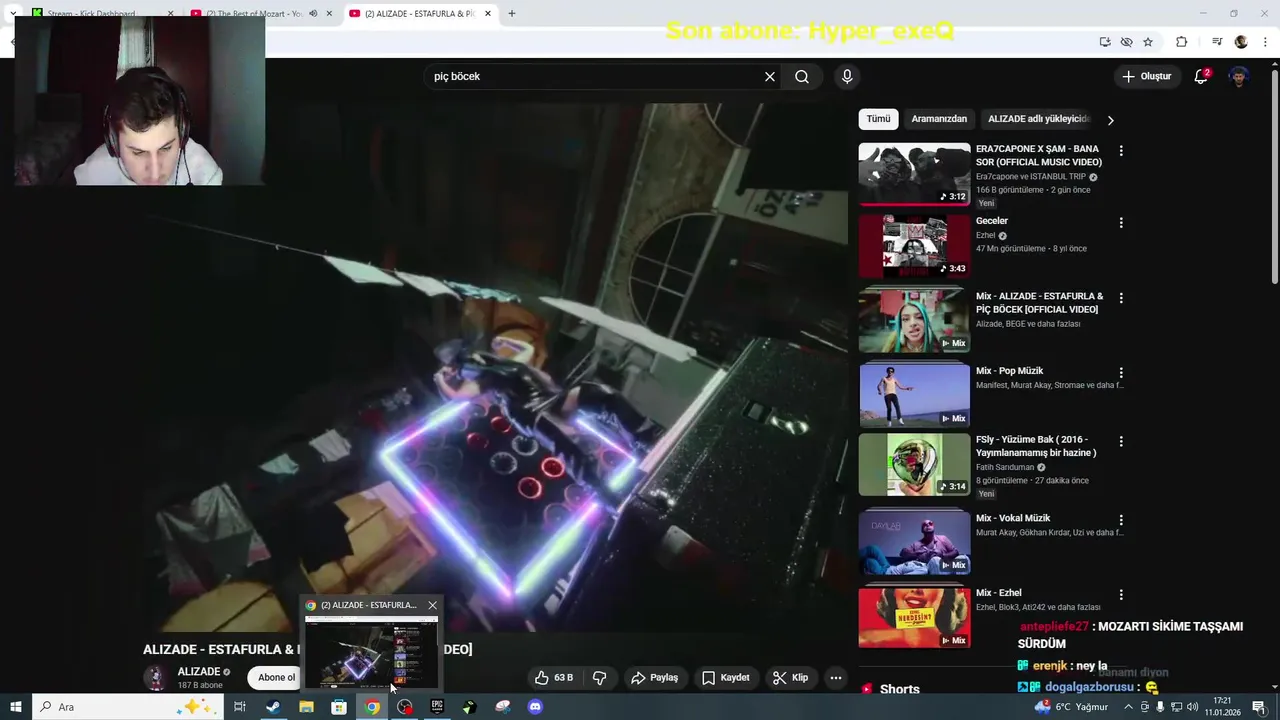Open Chrome extensions puzzle icon
This screenshot has height=720, width=1280.
tap(1181, 42)
